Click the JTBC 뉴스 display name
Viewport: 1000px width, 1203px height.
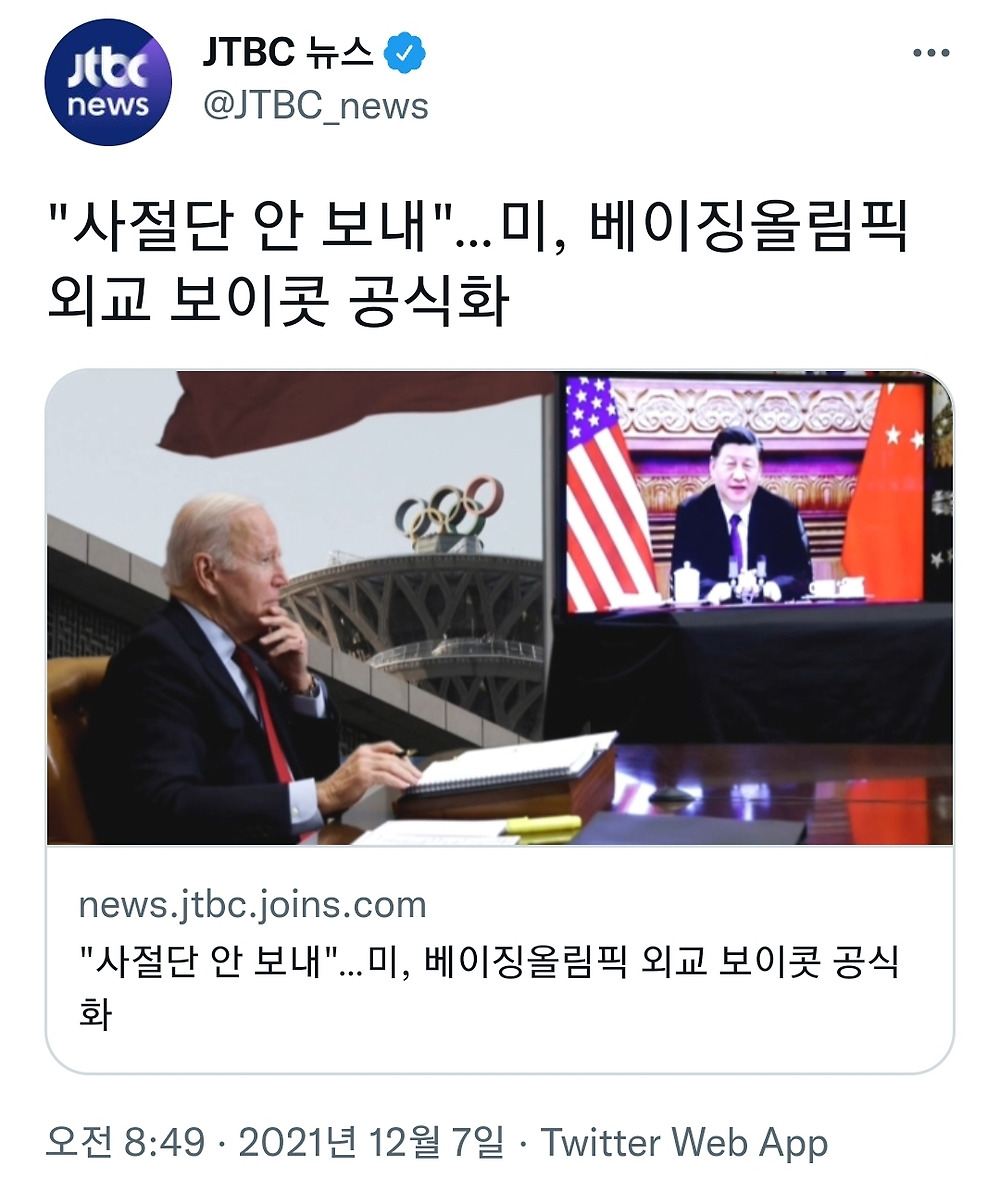(289, 53)
